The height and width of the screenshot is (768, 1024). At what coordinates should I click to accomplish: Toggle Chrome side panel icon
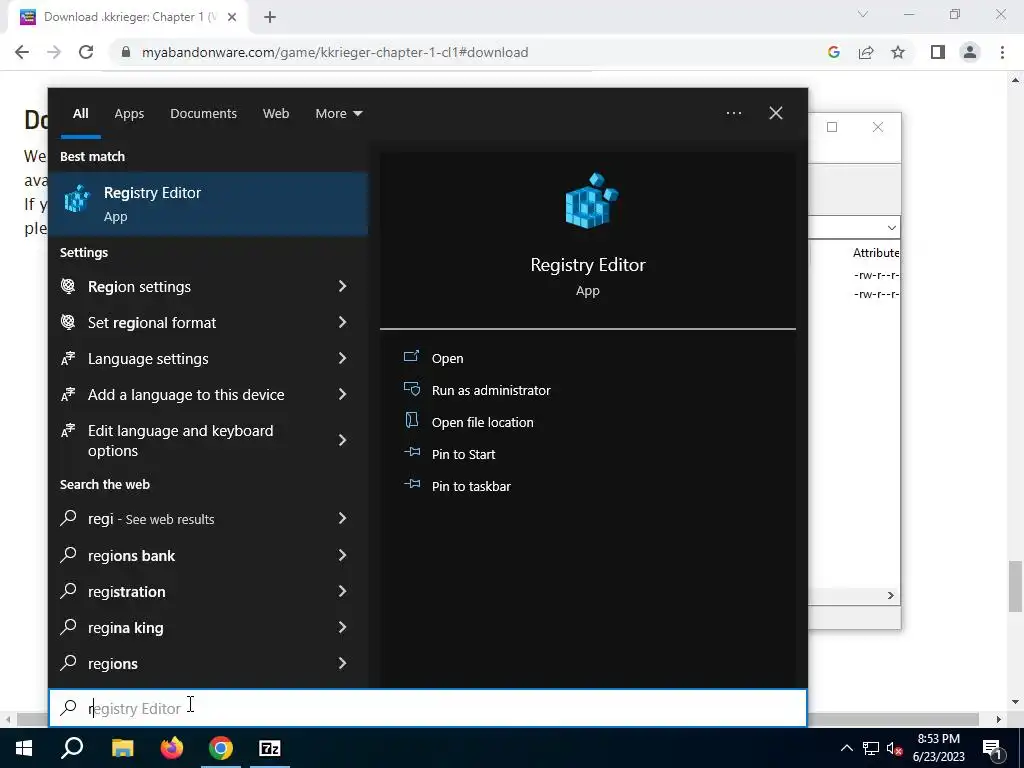[x=938, y=52]
